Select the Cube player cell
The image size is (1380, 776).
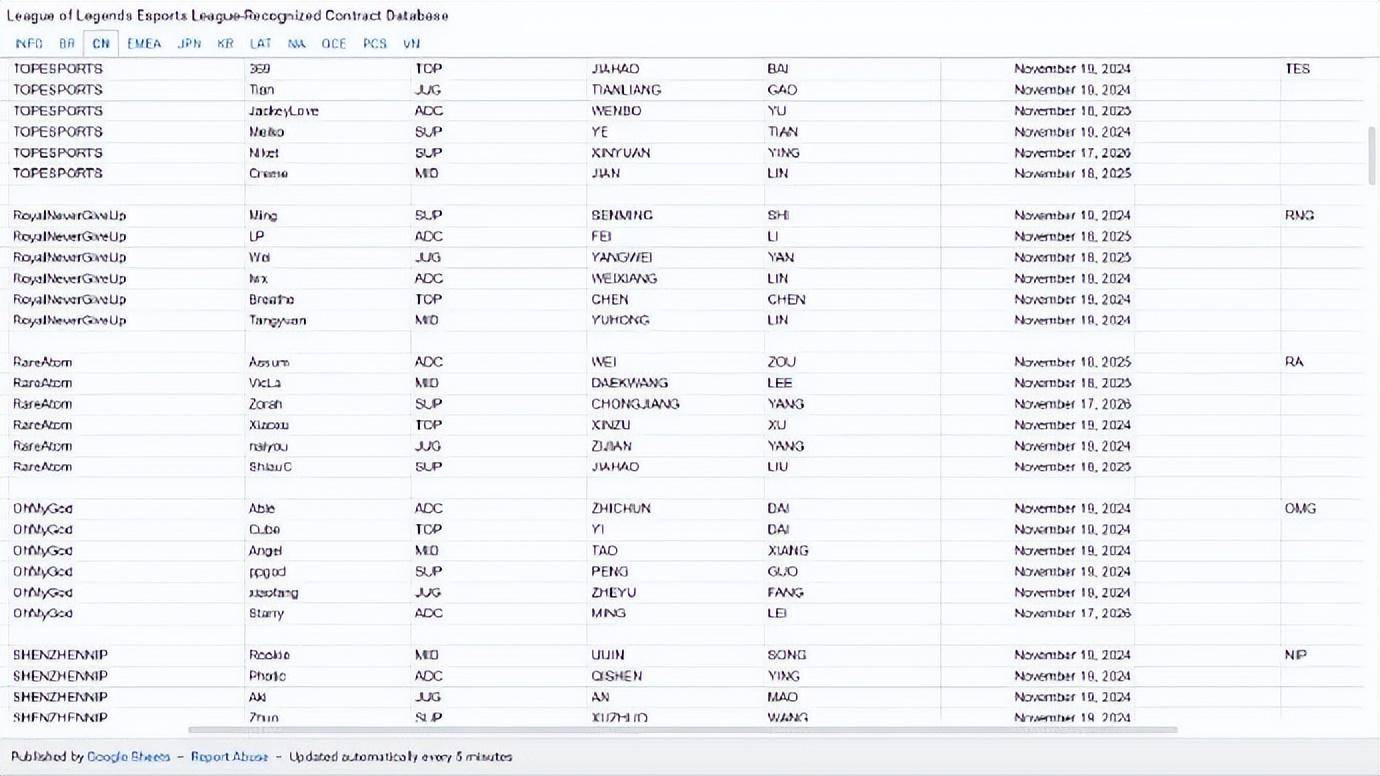point(264,529)
